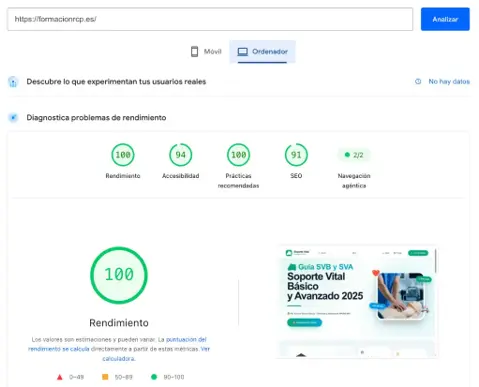
Task: Click the Analizar button
Action: click(x=445, y=19)
